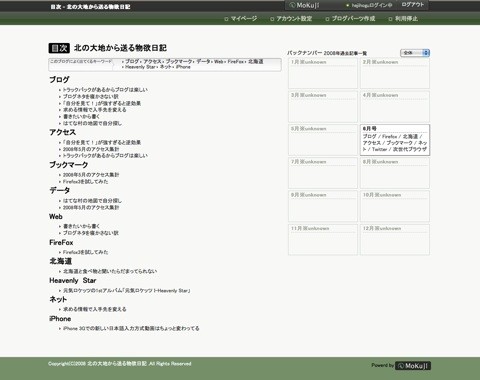
Task: Click the iPhone section heading
Action: 60,319
